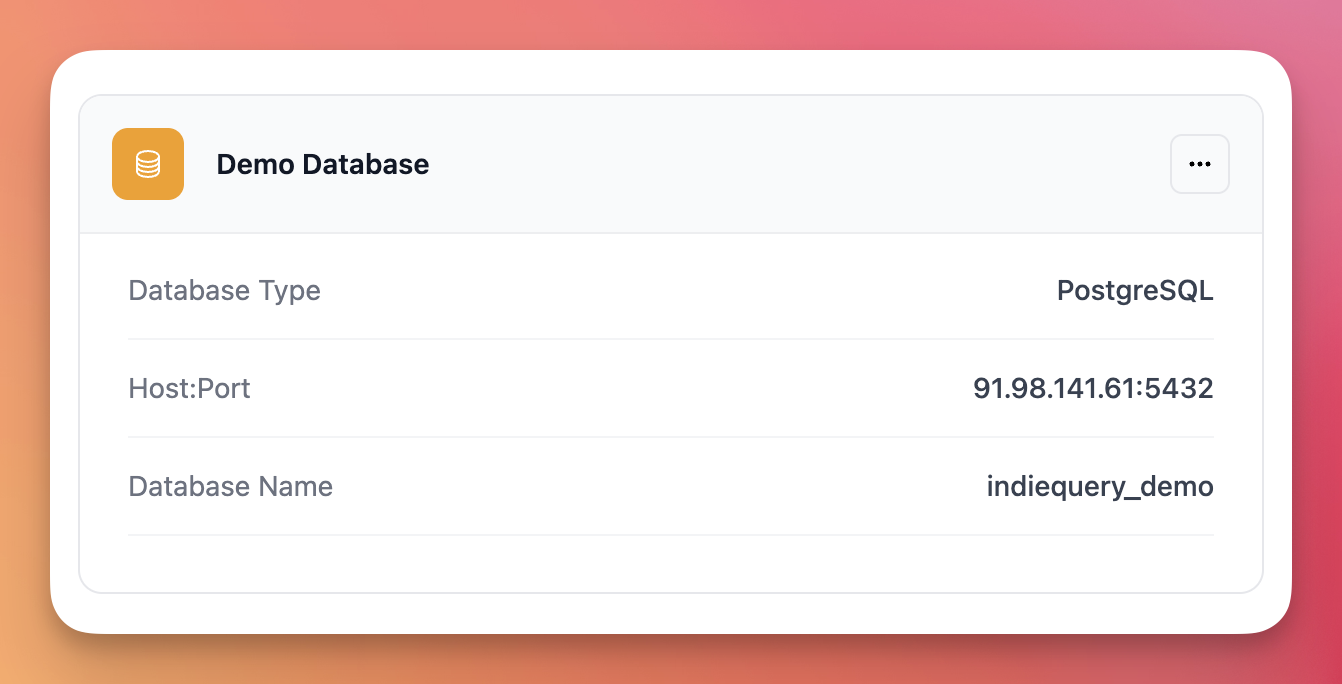Click the PostgreSQL value text
The height and width of the screenshot is (684, 1342).
[x=1135, y=291]
